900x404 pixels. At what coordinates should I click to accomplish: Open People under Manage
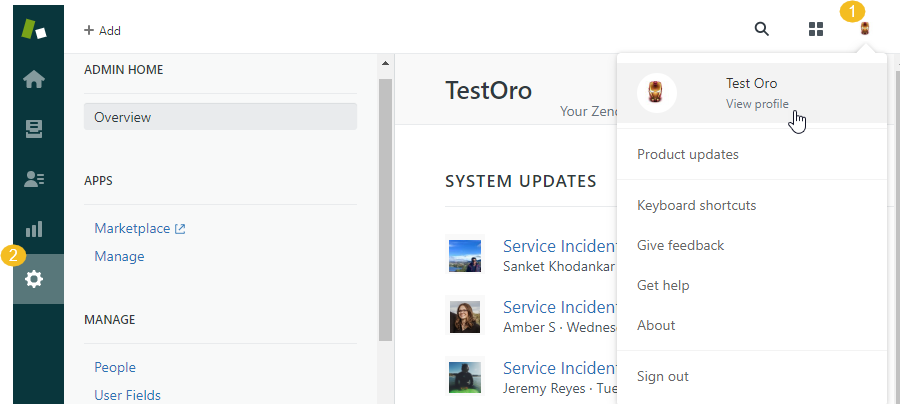(115, 367)
